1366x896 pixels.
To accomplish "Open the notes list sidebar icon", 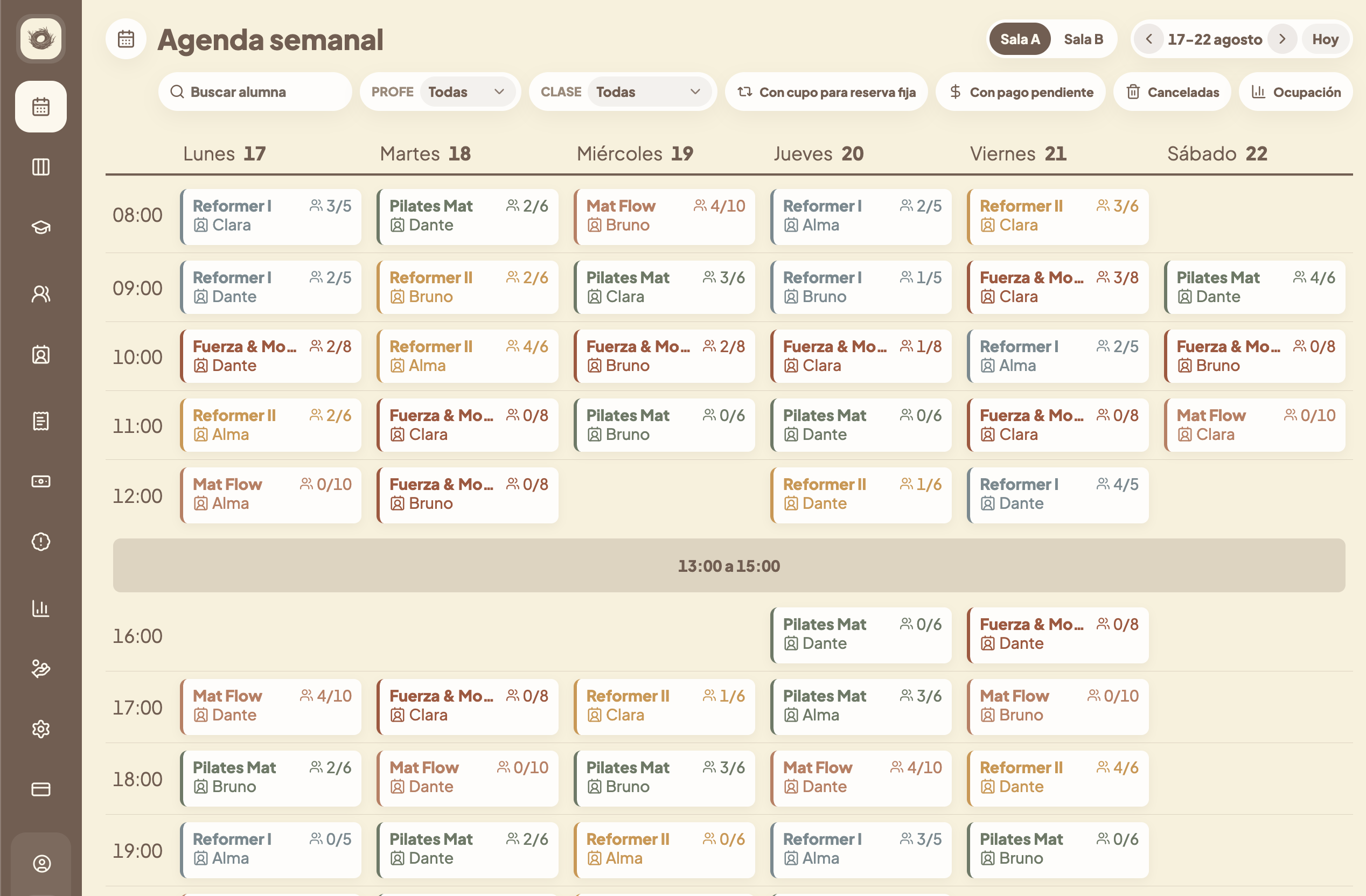I will pyautogui.click(x=41, y=421).
